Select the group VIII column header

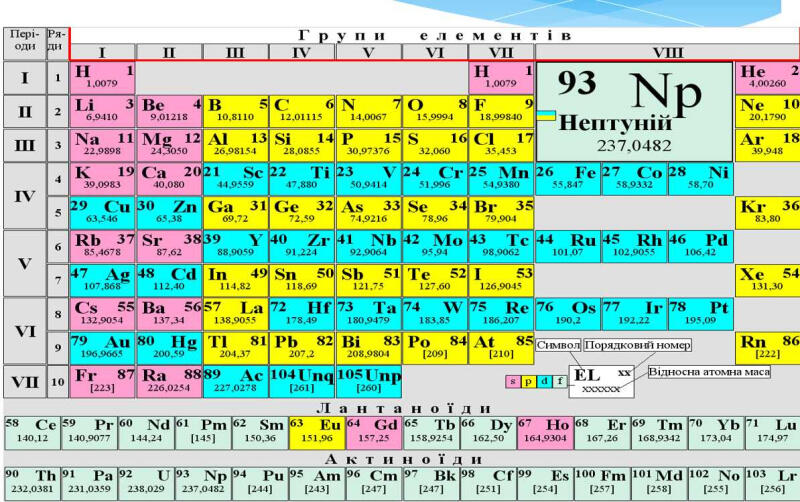(667, 52)
